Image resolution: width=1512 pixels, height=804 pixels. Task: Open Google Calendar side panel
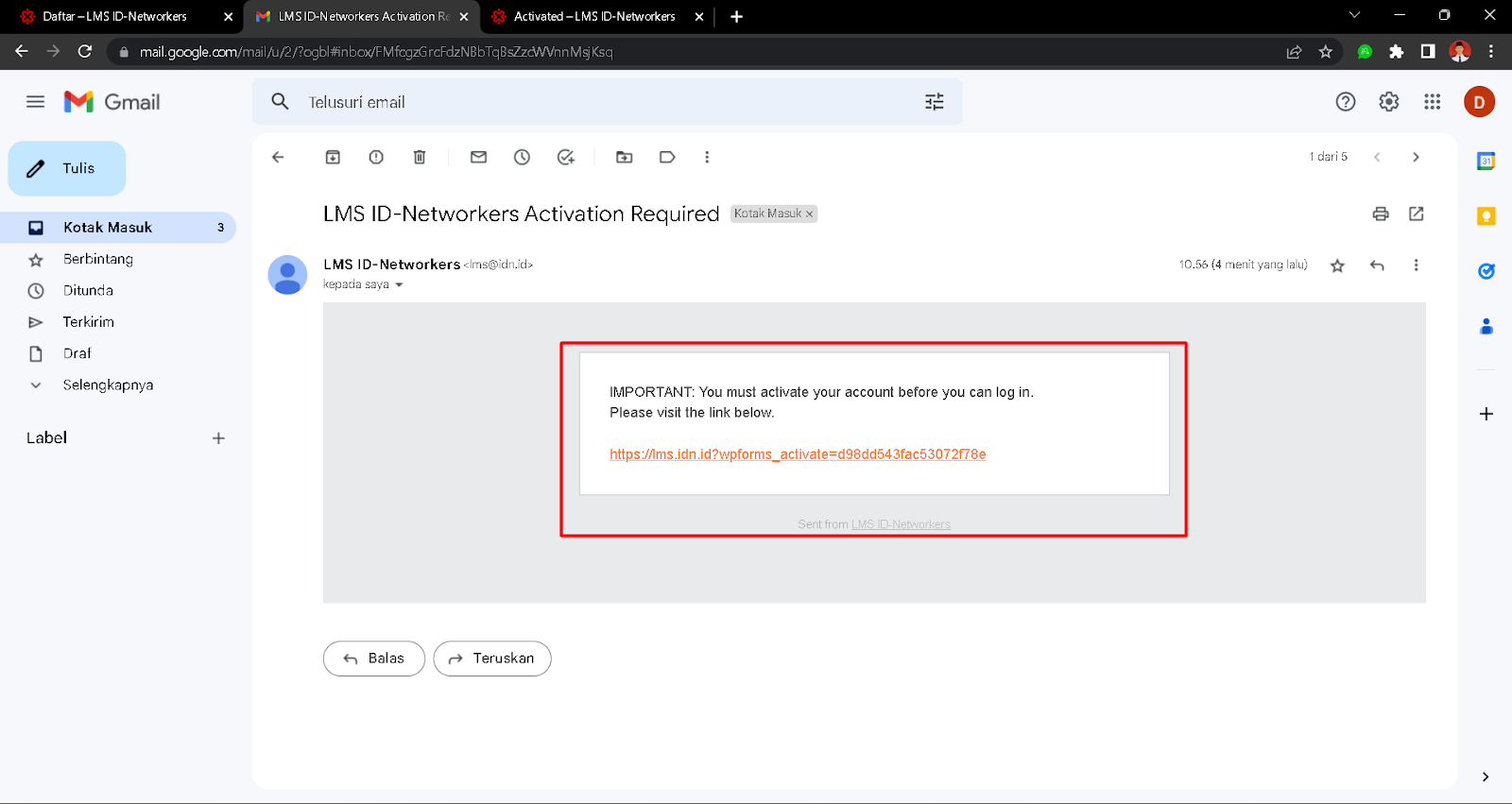point(1486,162)
